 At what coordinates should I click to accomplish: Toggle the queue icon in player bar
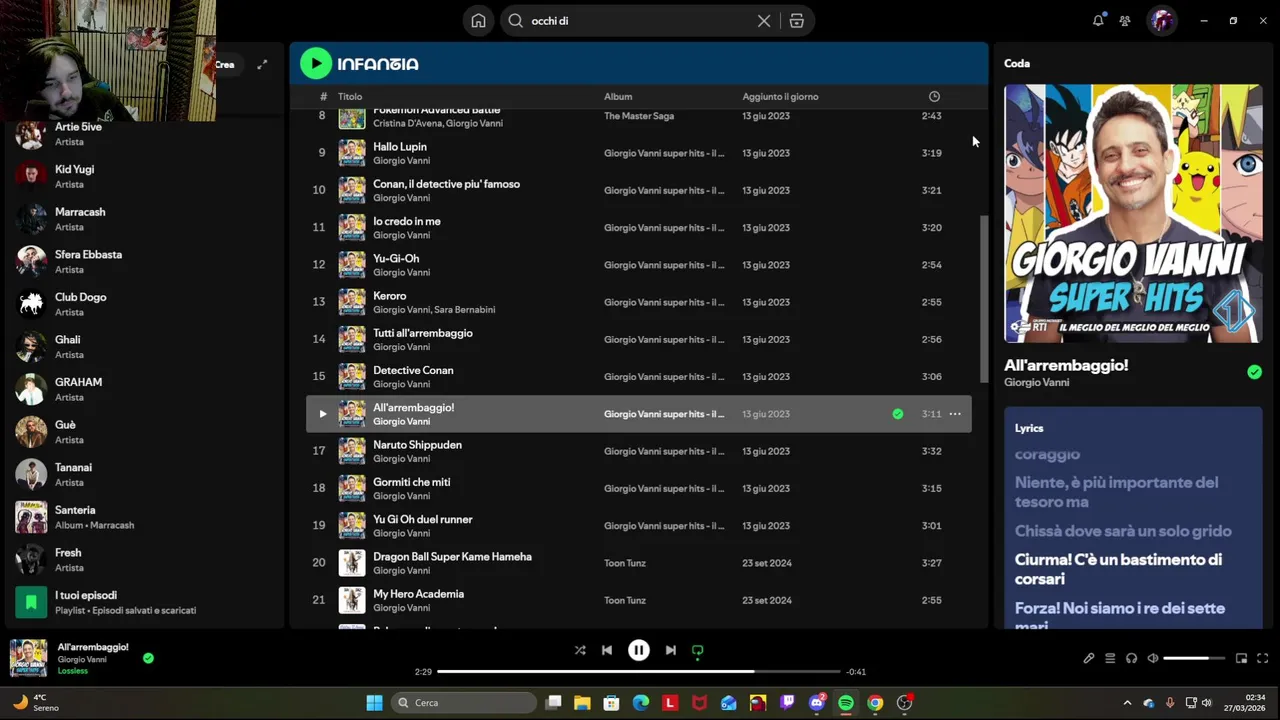tap(1110, 658)
